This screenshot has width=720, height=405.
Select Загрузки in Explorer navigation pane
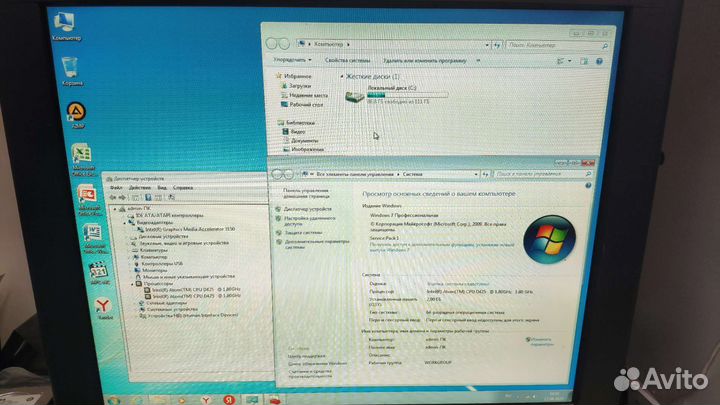click(x=299, y=86)
